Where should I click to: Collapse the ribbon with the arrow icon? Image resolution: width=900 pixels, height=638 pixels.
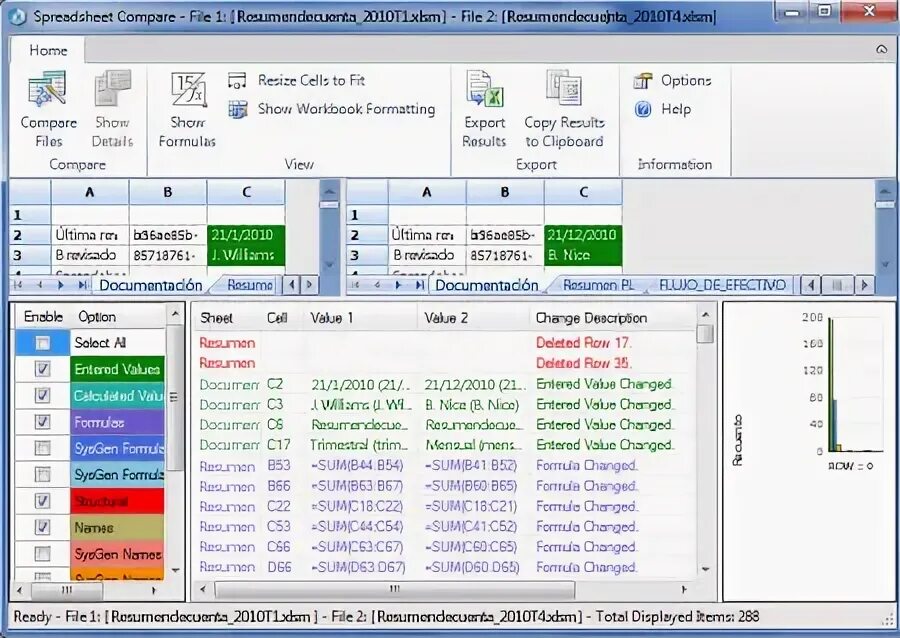[882, 50]
